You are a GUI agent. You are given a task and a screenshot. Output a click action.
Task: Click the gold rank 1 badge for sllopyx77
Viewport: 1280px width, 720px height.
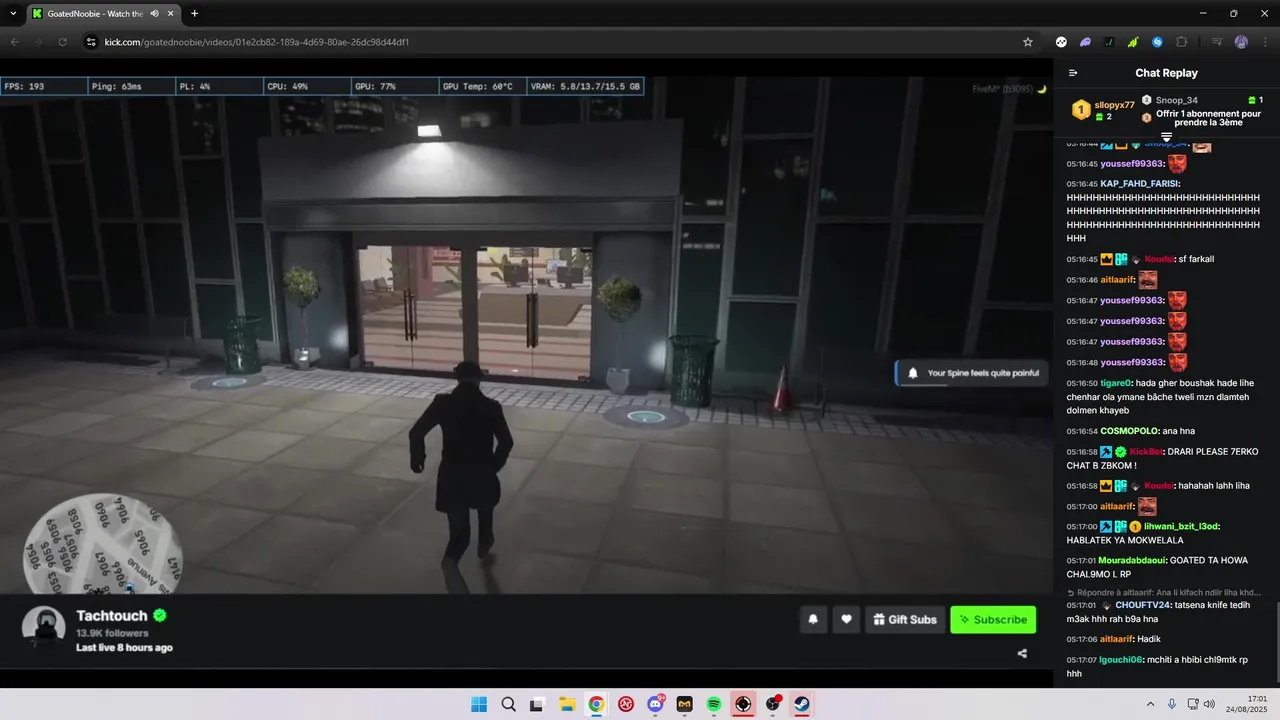pyautogui.click(x=1080, y=109)
